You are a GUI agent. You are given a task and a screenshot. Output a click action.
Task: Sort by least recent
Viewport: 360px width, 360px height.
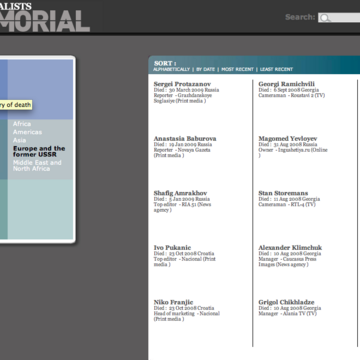pos(276,69)
